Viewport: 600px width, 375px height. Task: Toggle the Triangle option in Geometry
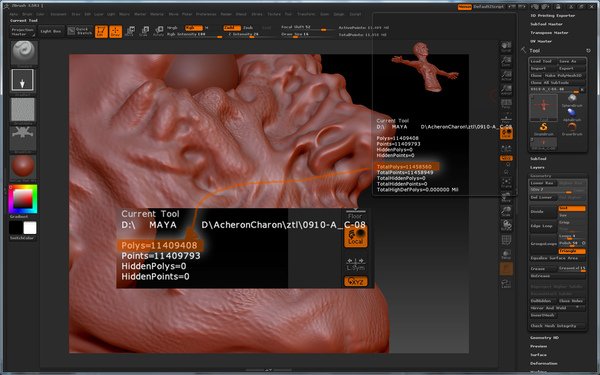[572, 251]
